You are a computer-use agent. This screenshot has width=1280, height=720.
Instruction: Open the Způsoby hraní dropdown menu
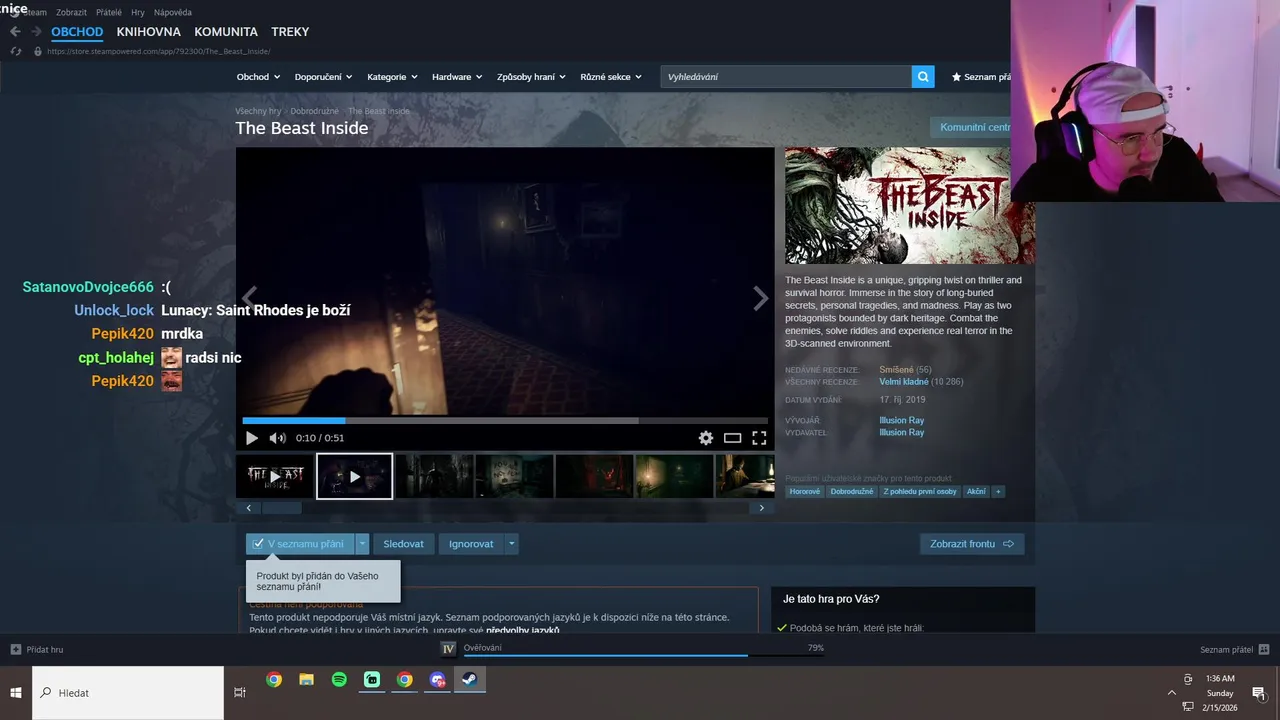point(531,77)
